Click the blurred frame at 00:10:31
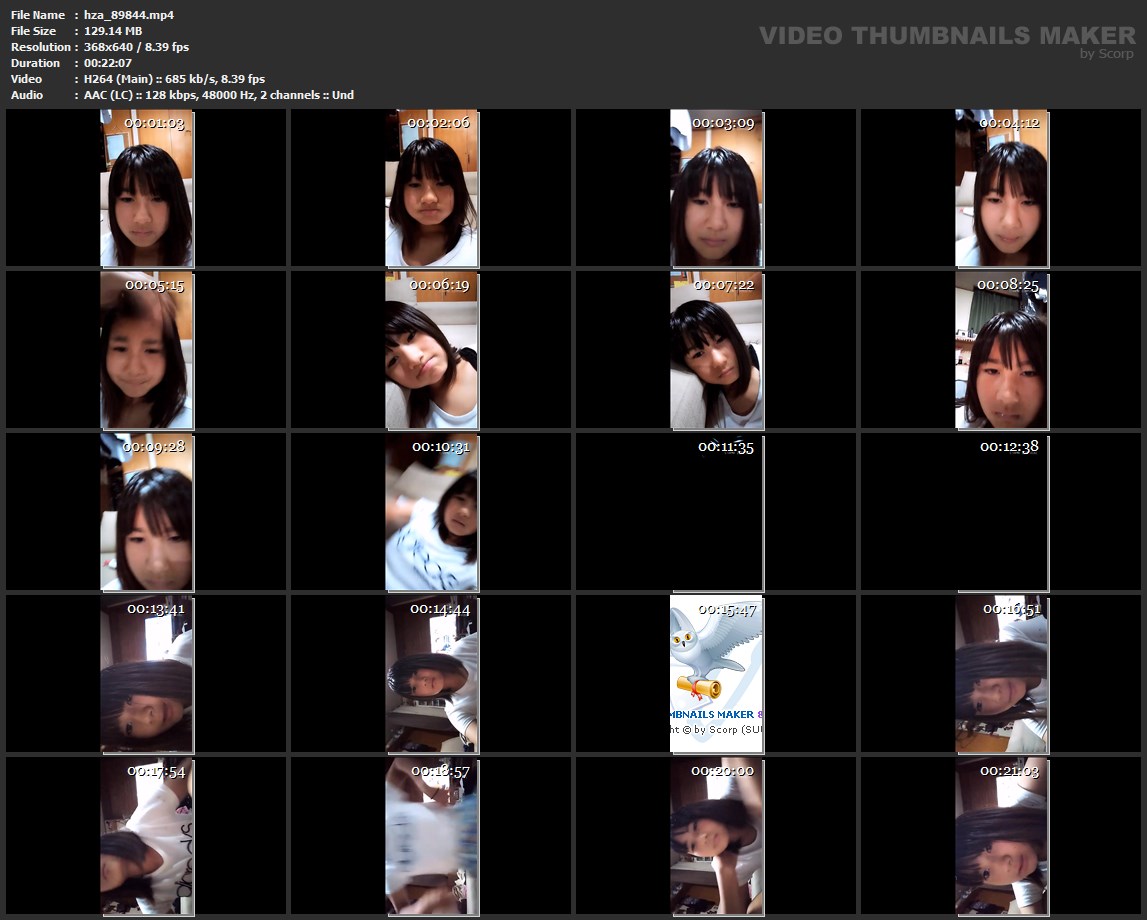The image size is (1147, 920). [431, 512]
